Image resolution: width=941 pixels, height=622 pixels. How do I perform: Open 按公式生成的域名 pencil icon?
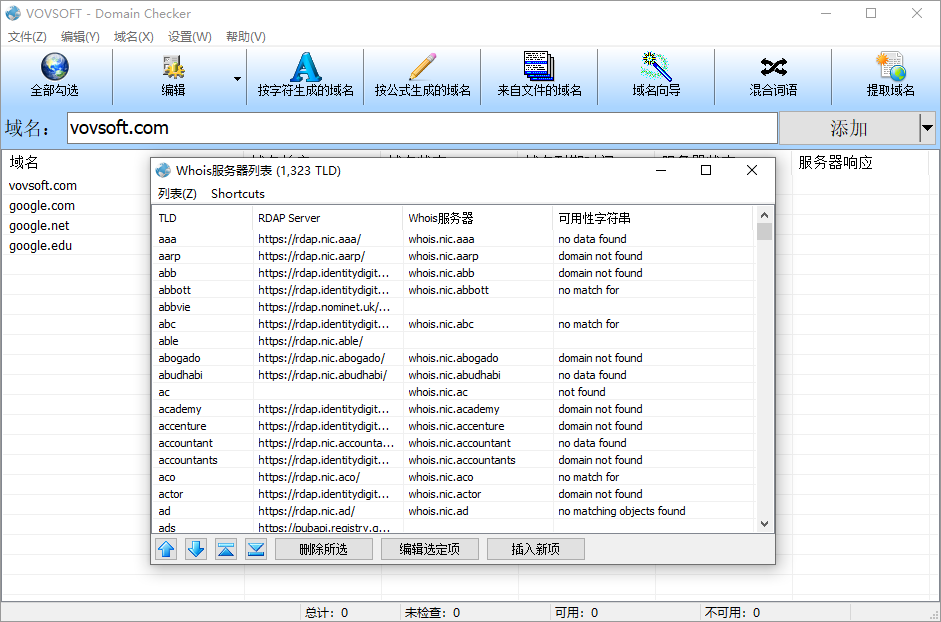coord(422,67)
